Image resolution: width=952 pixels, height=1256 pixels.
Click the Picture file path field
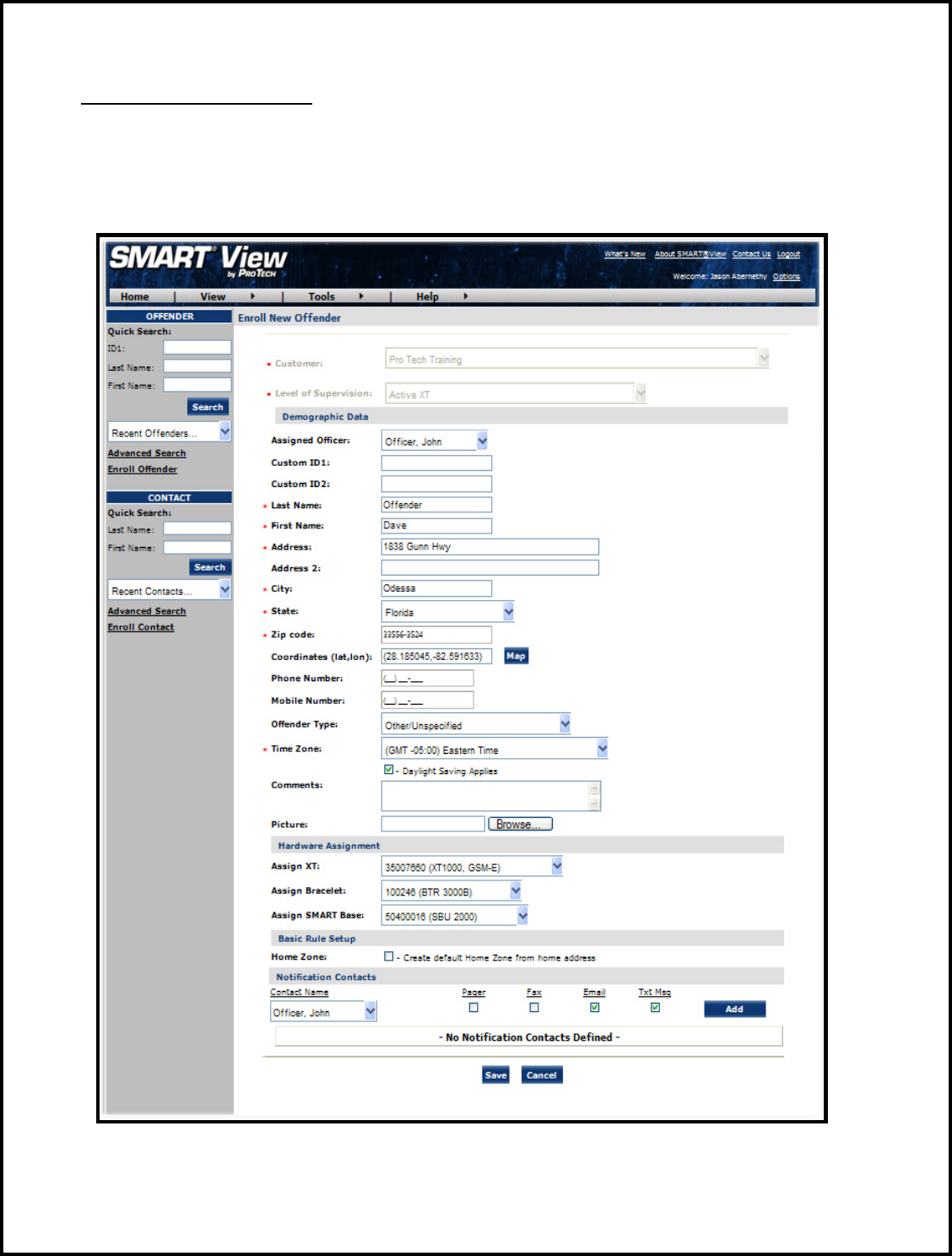tap(433, 824)
